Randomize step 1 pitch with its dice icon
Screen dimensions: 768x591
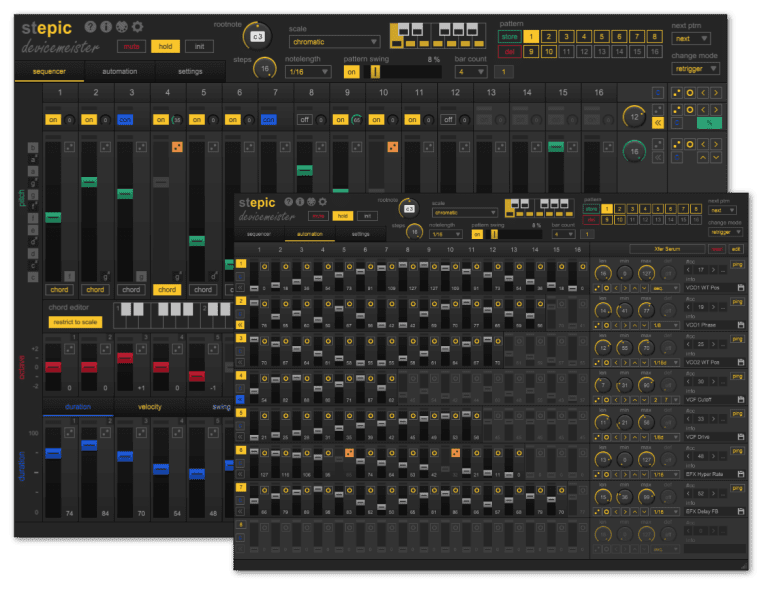point(70,147)
